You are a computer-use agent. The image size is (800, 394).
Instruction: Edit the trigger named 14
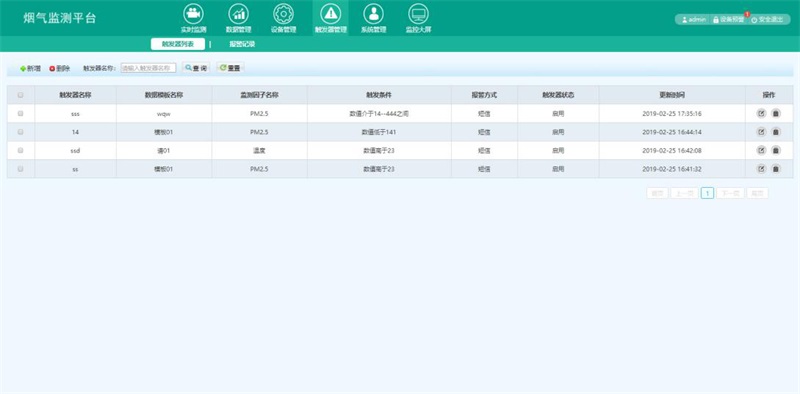[761, 132]
